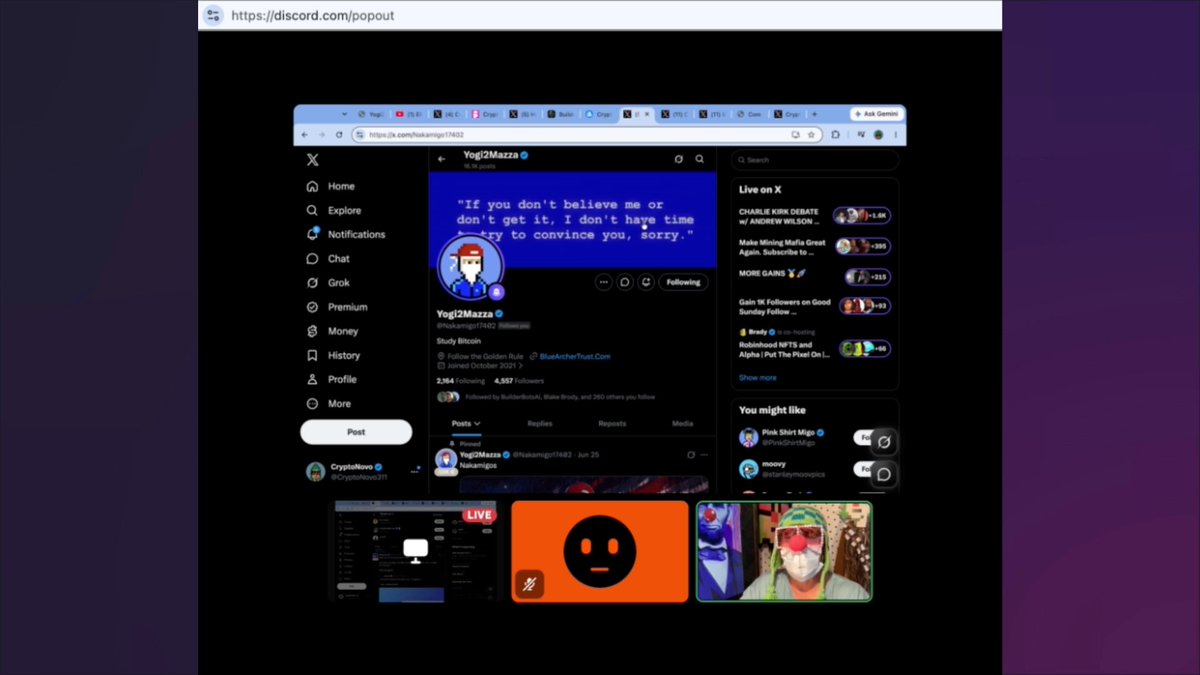Open the Chrome three-dot menu

(x=896, y=135)
